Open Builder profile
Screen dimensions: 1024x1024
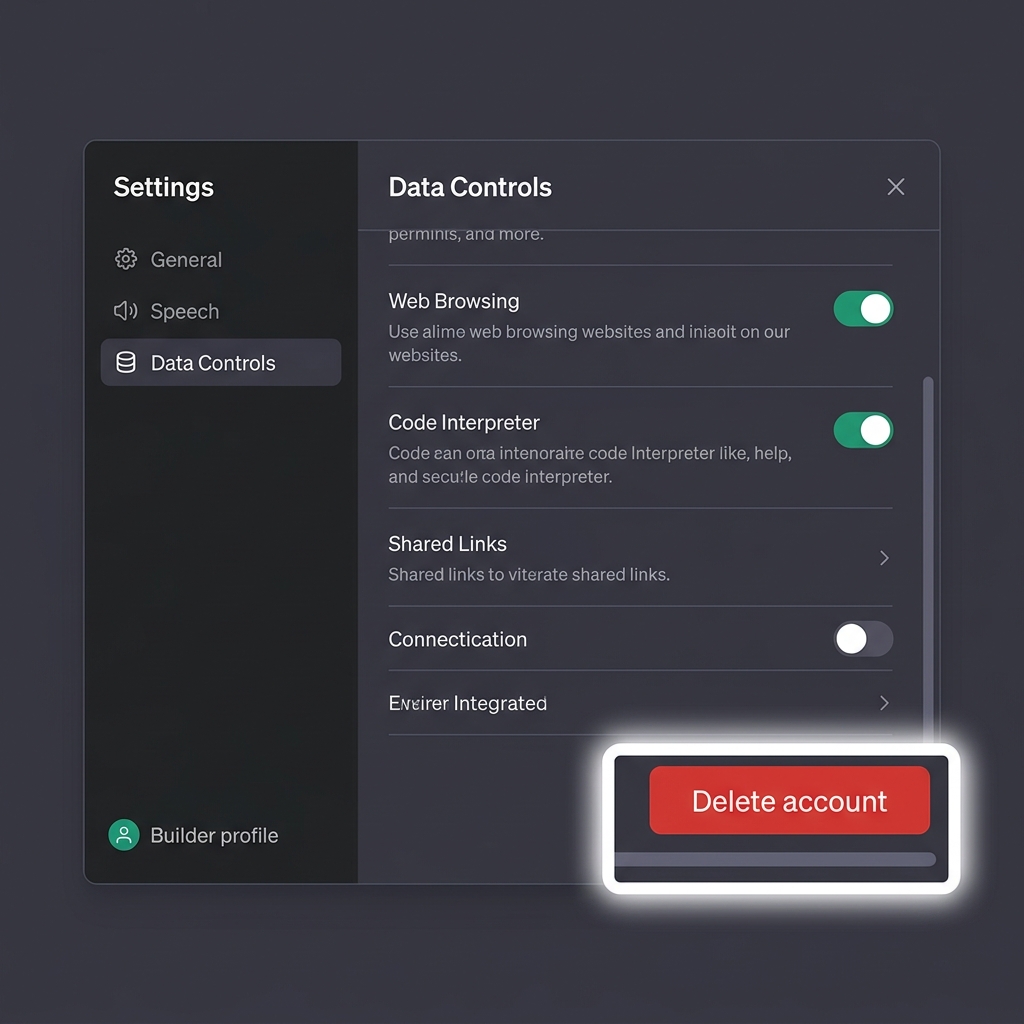tap(194, 835)
